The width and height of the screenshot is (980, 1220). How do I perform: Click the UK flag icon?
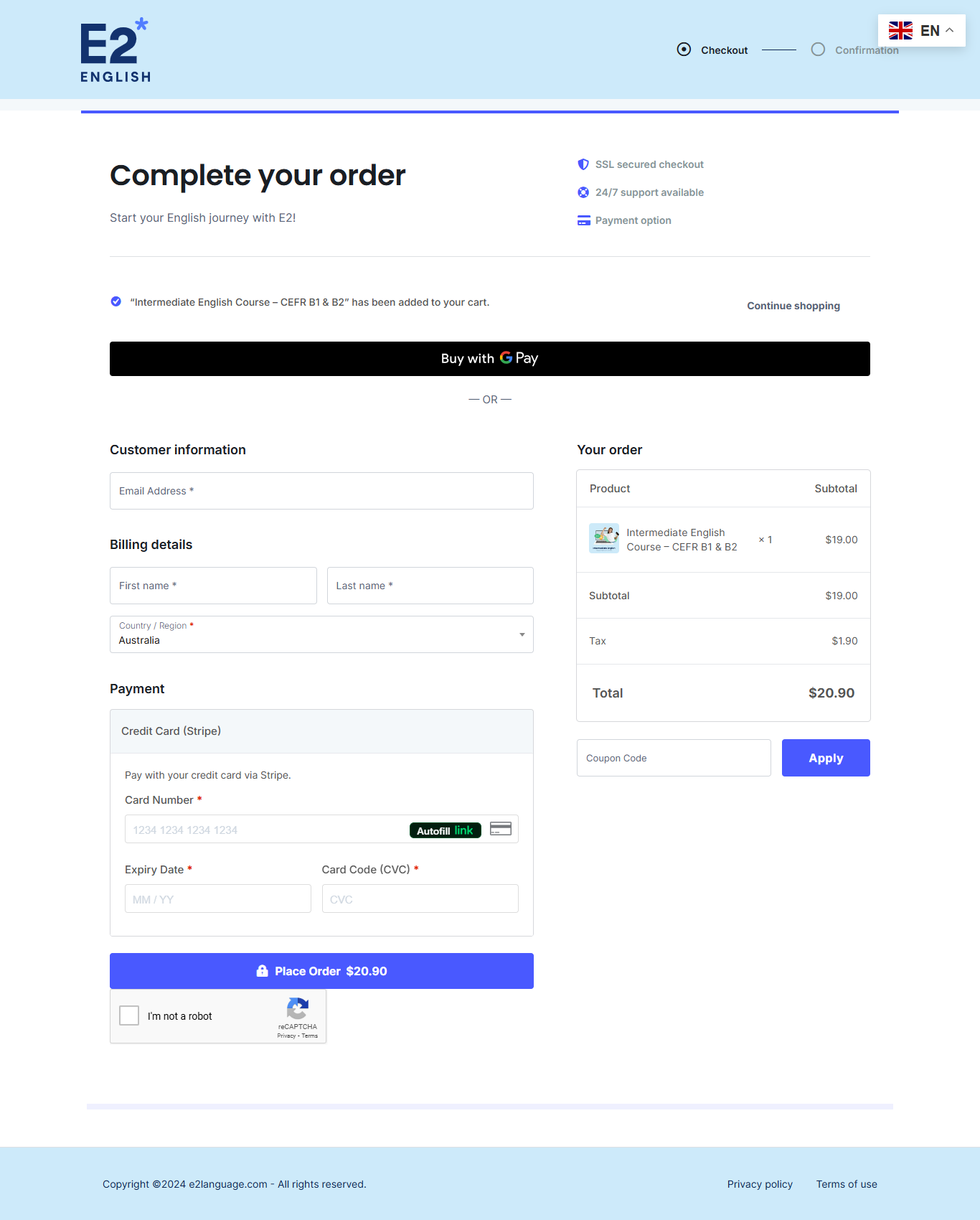click(900, 30)
